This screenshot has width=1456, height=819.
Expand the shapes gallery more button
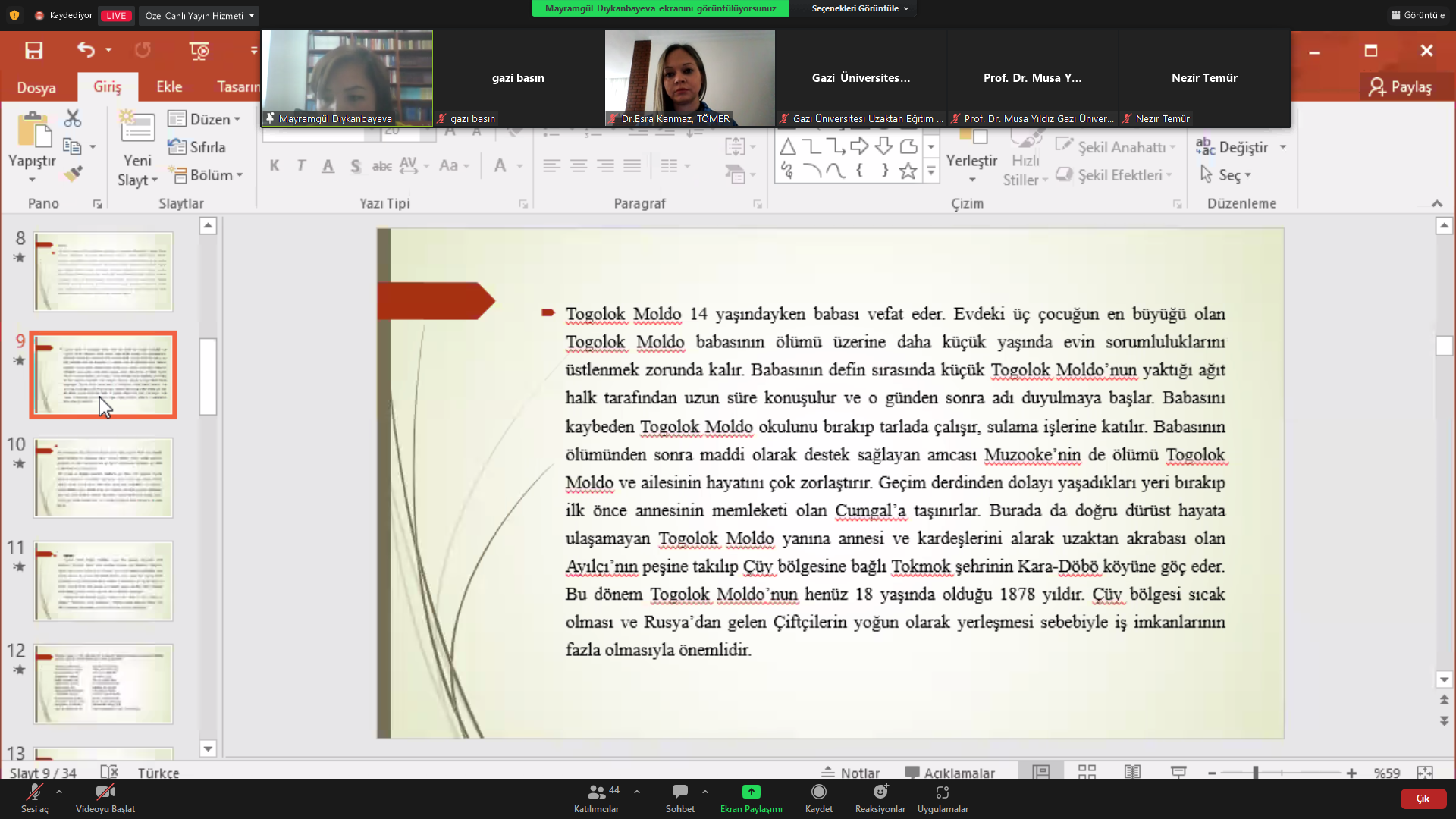(x=931, y=173)
